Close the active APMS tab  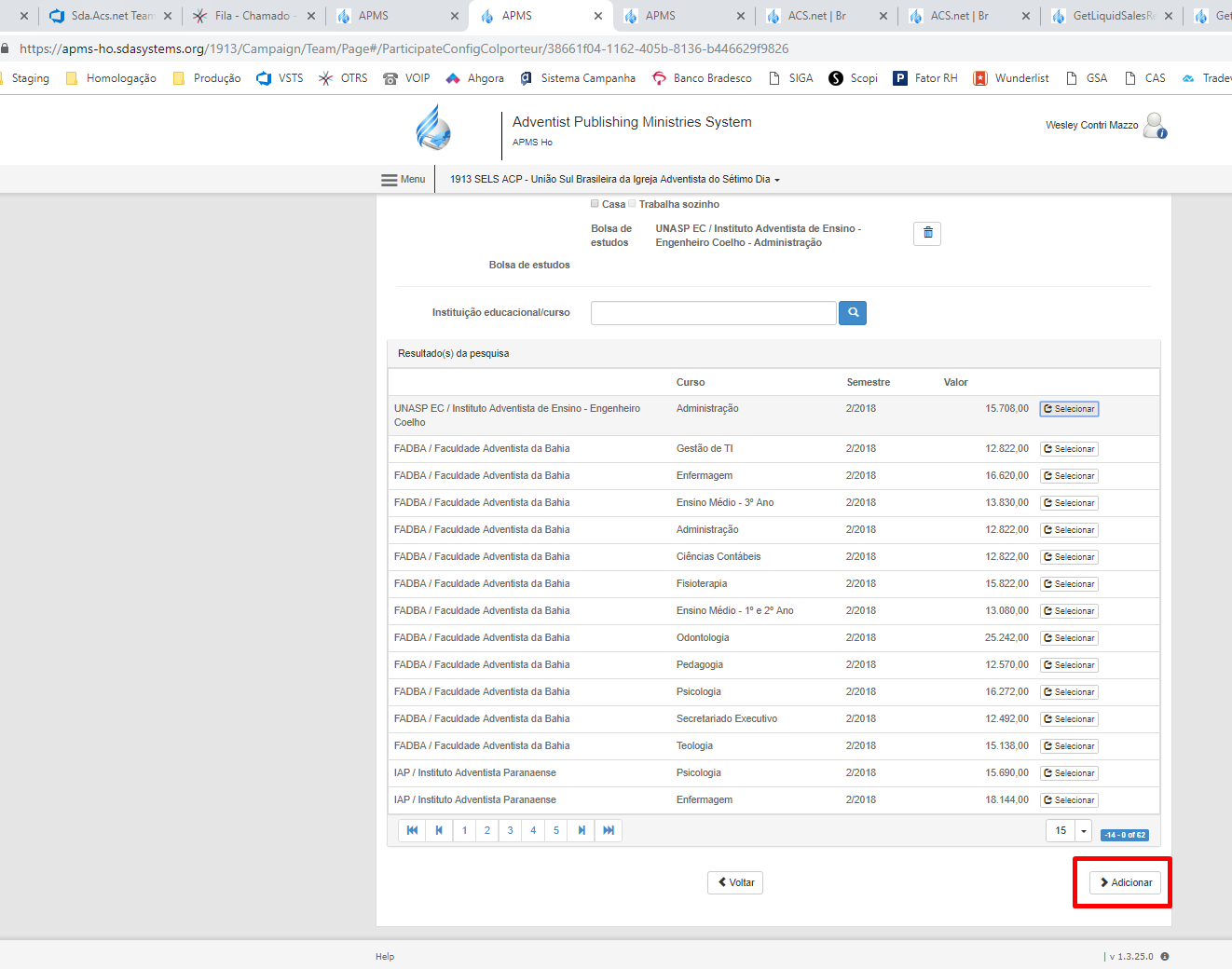pos(598,16)
